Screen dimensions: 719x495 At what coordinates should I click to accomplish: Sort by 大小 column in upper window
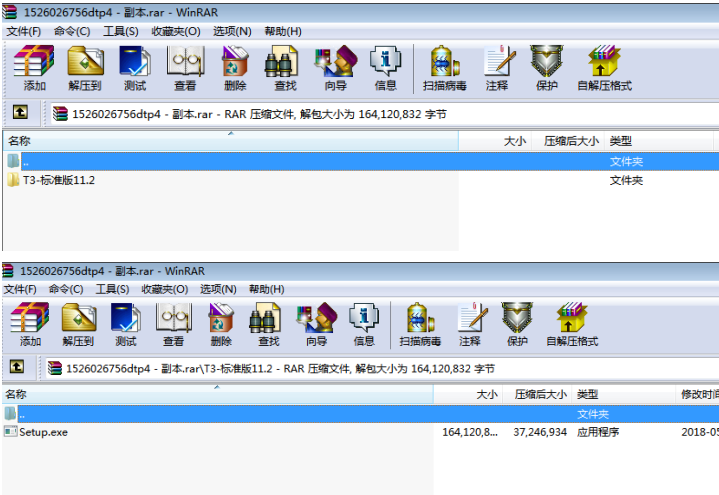click(x=495, y=141)
